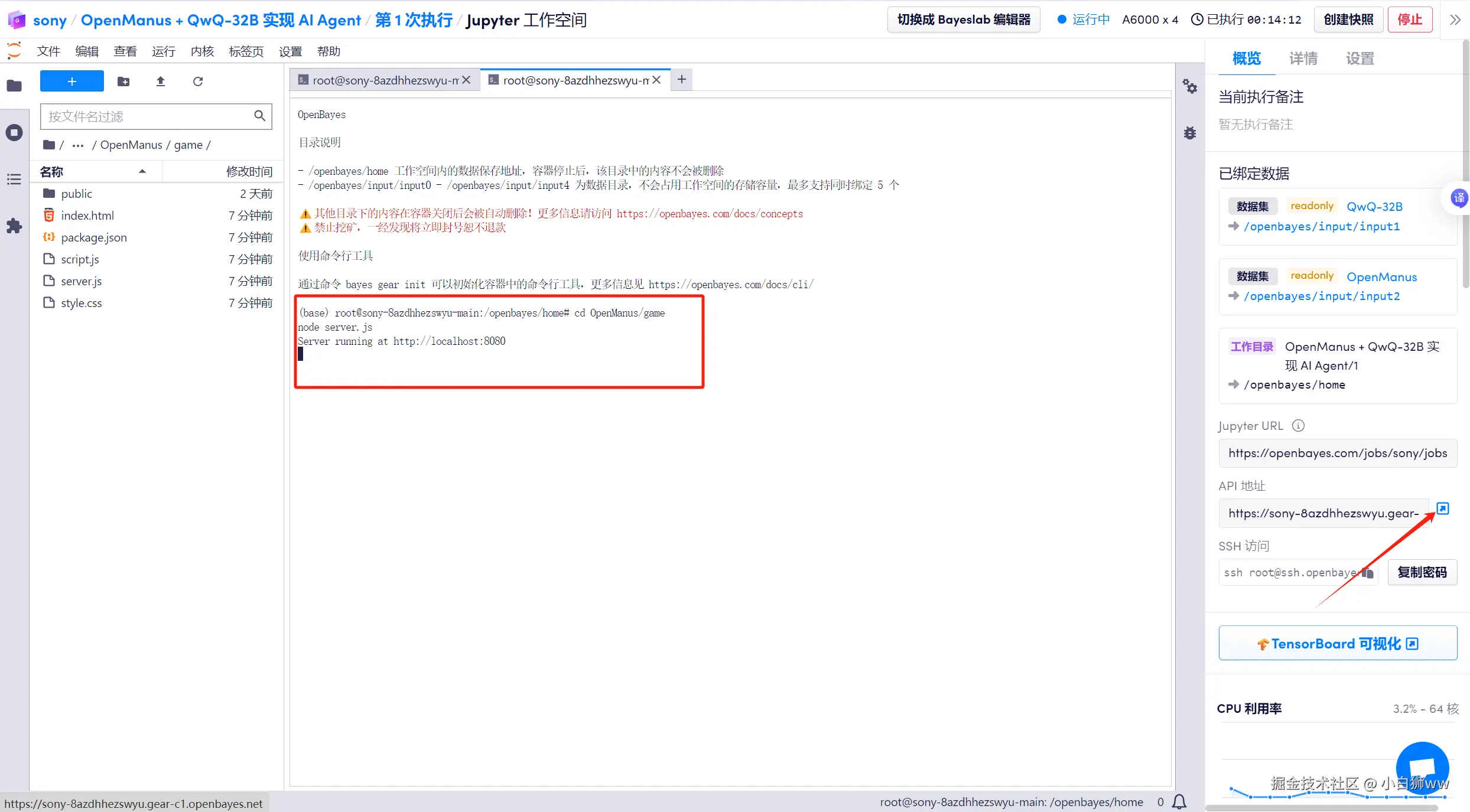Screen dimensions: 1470x812
Task: Refresh the file browser list
Action: [198, 81]
